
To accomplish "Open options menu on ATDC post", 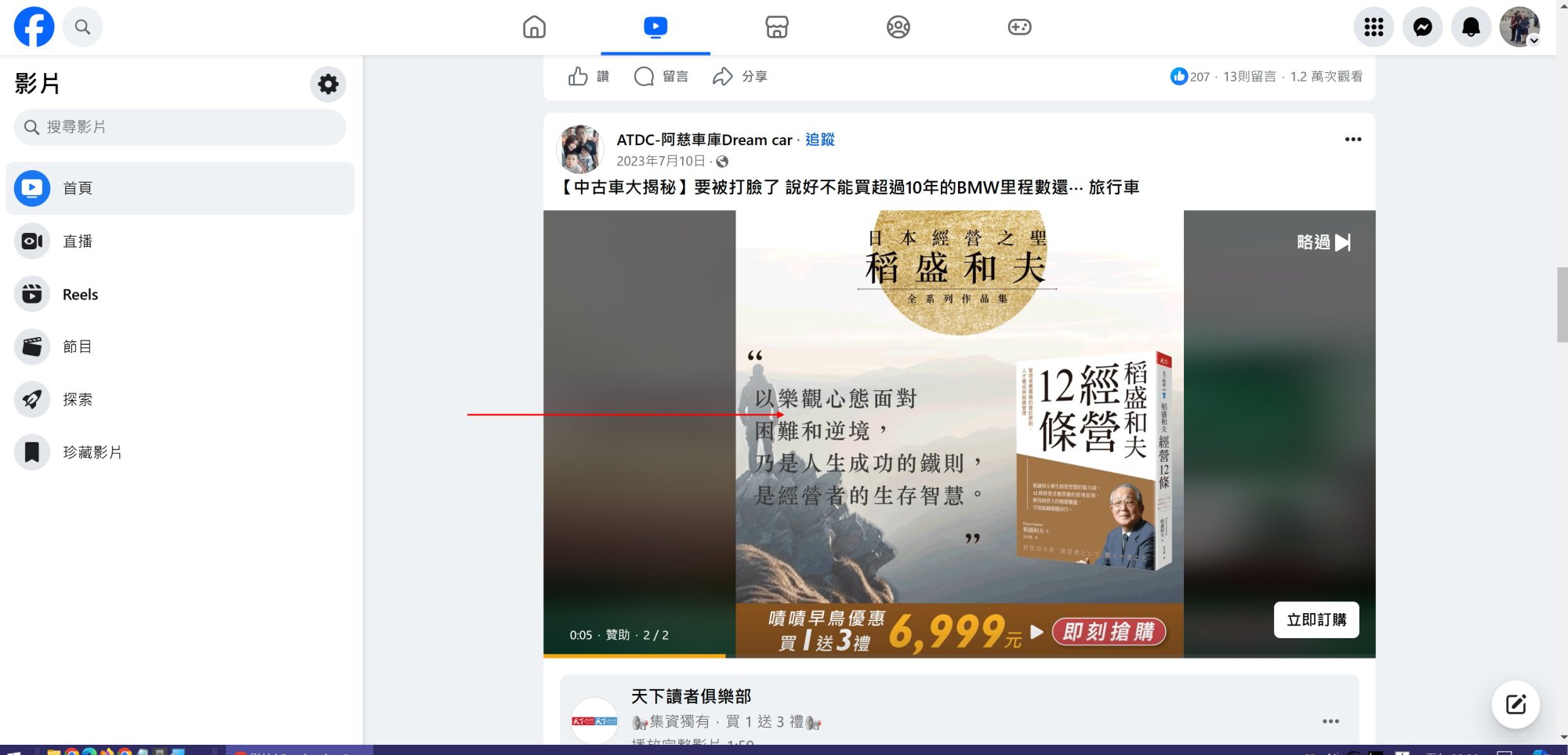I will (x=1353, y=139).
